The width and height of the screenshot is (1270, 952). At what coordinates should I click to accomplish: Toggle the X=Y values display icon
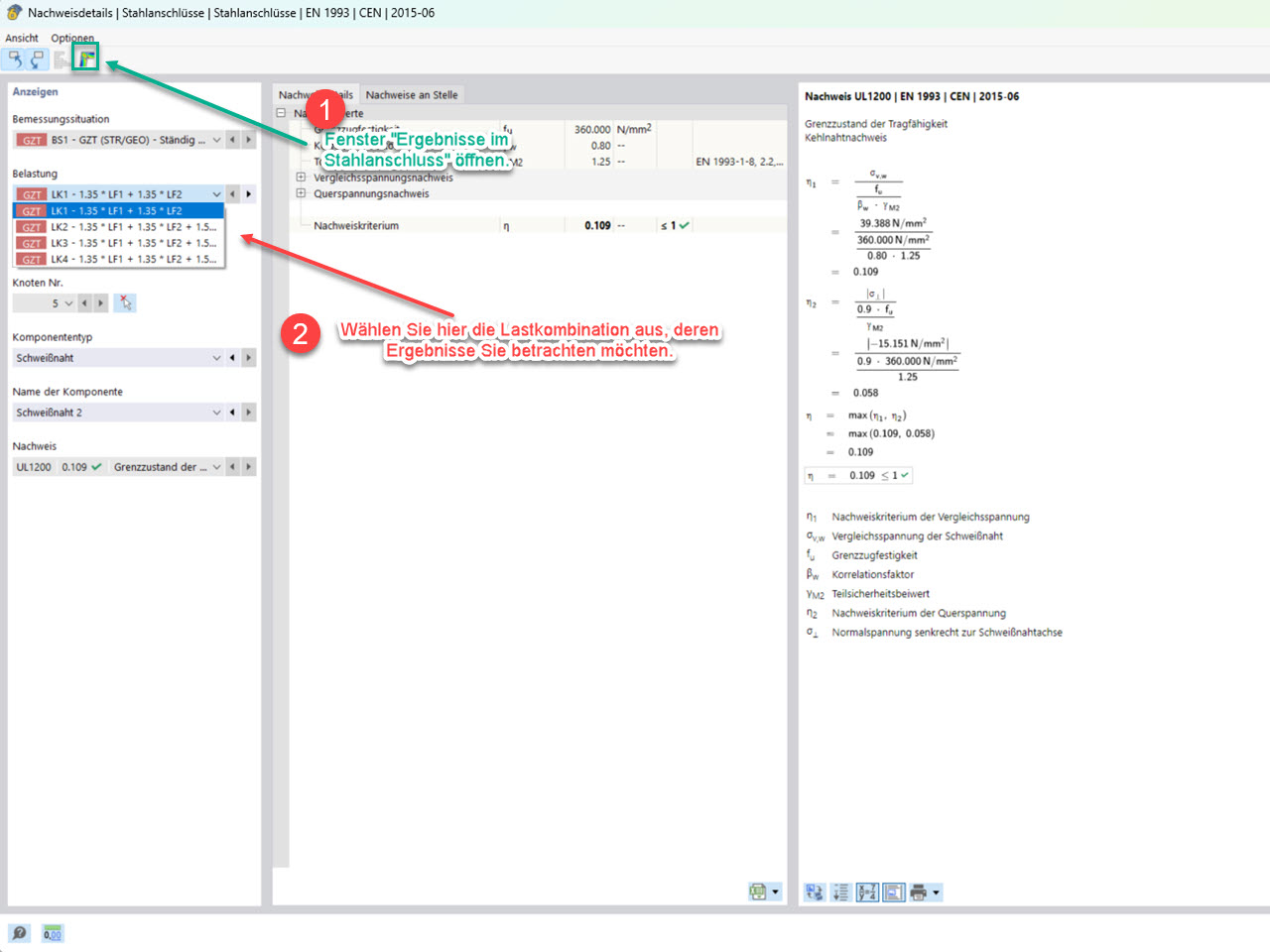865,892
